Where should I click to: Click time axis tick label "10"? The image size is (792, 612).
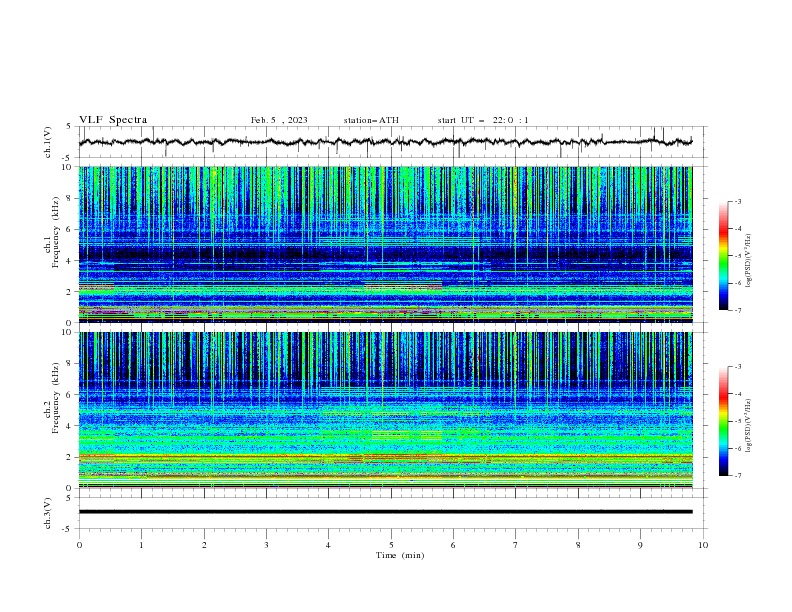point(703,545)
